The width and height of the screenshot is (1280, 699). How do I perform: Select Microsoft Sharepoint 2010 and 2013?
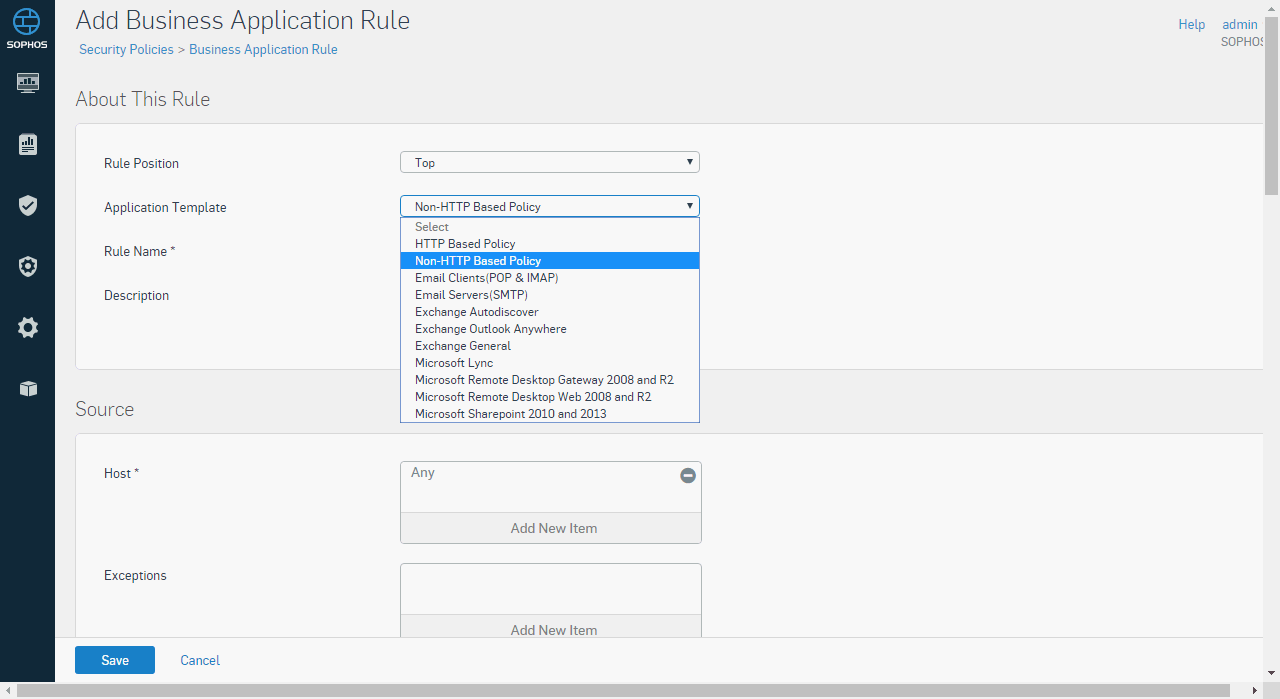tap(550, 414)
